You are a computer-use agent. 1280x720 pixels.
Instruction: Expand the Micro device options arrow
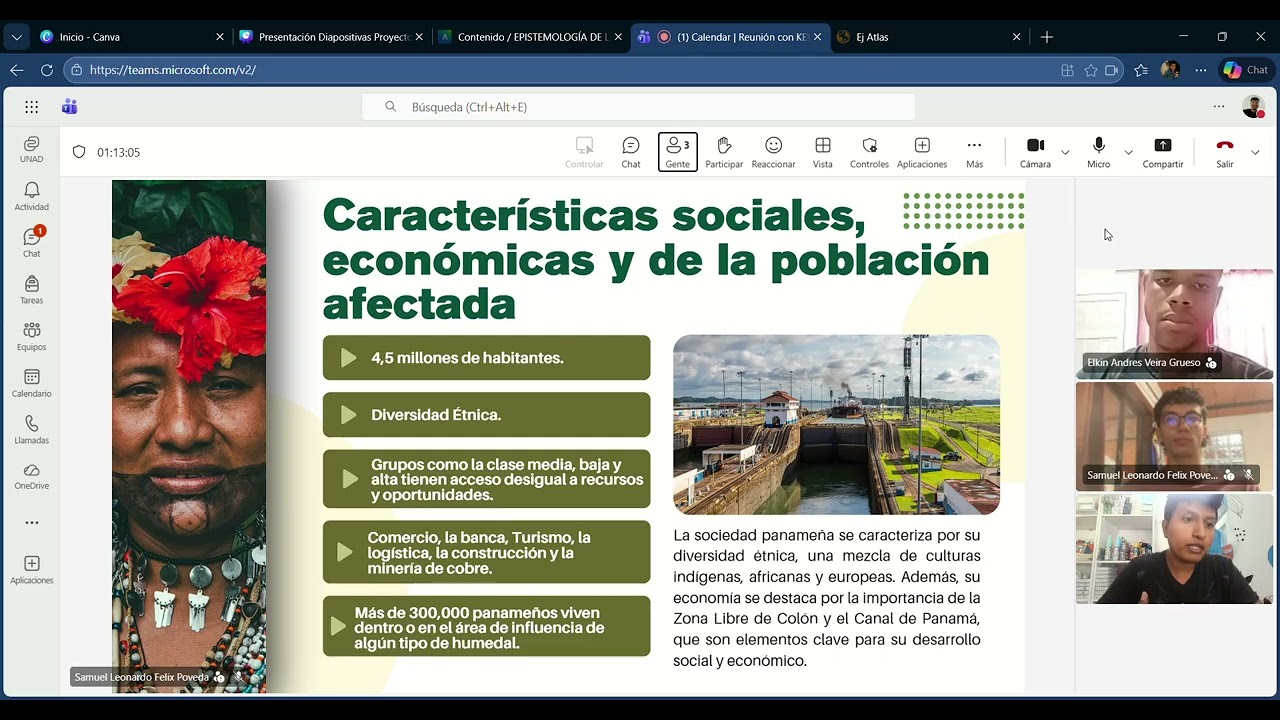tap(1128, 152)
